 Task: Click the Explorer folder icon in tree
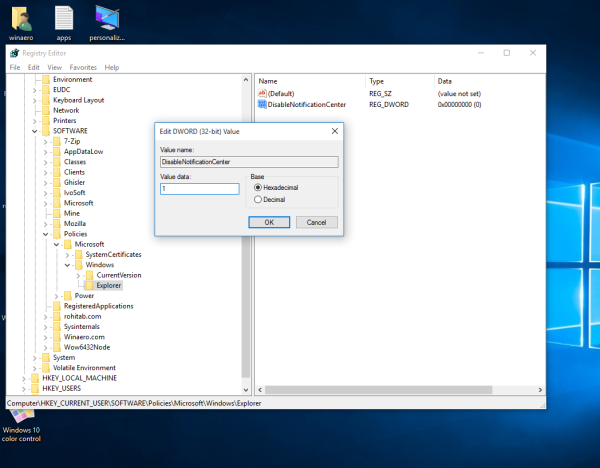click(x=89, y=285)
